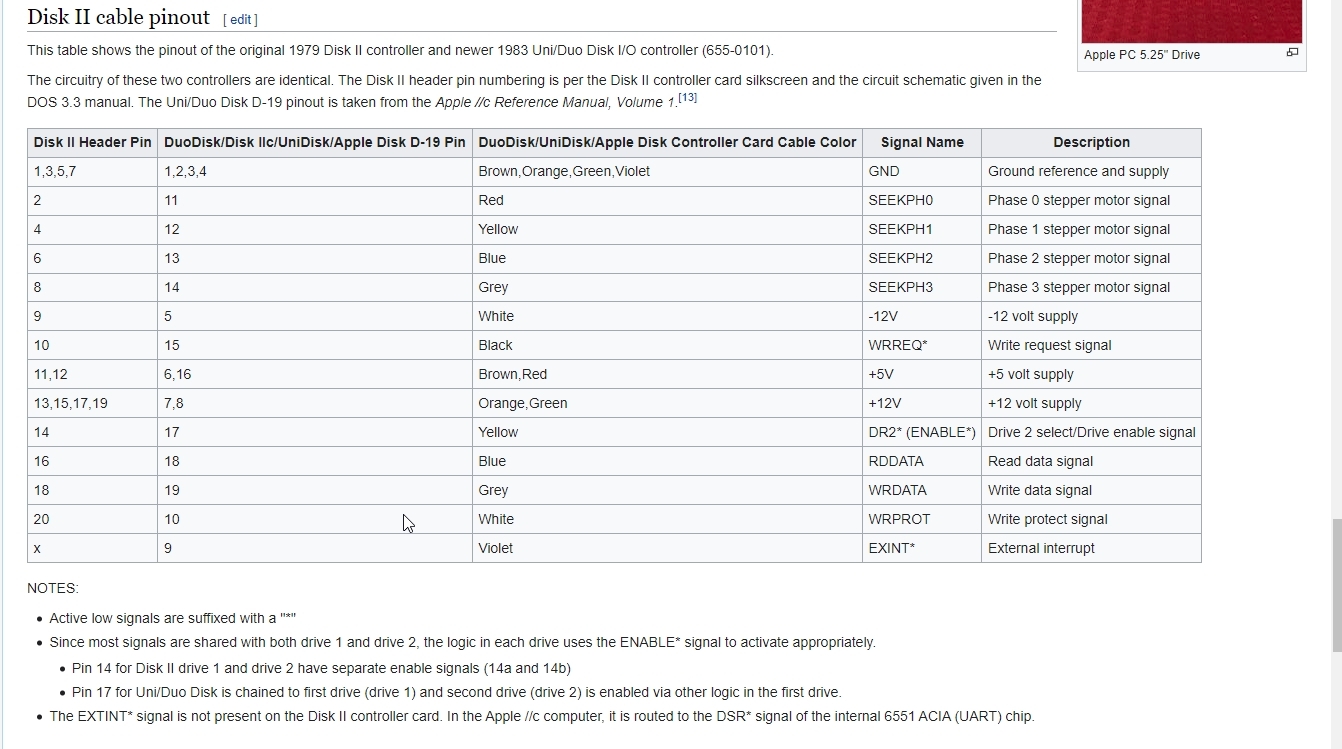Click 'Write protect signal' description

tap(1091, 519)
